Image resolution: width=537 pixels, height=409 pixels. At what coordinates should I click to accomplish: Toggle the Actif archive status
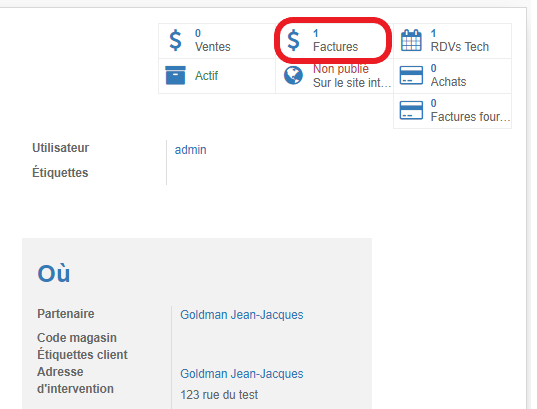217,76
